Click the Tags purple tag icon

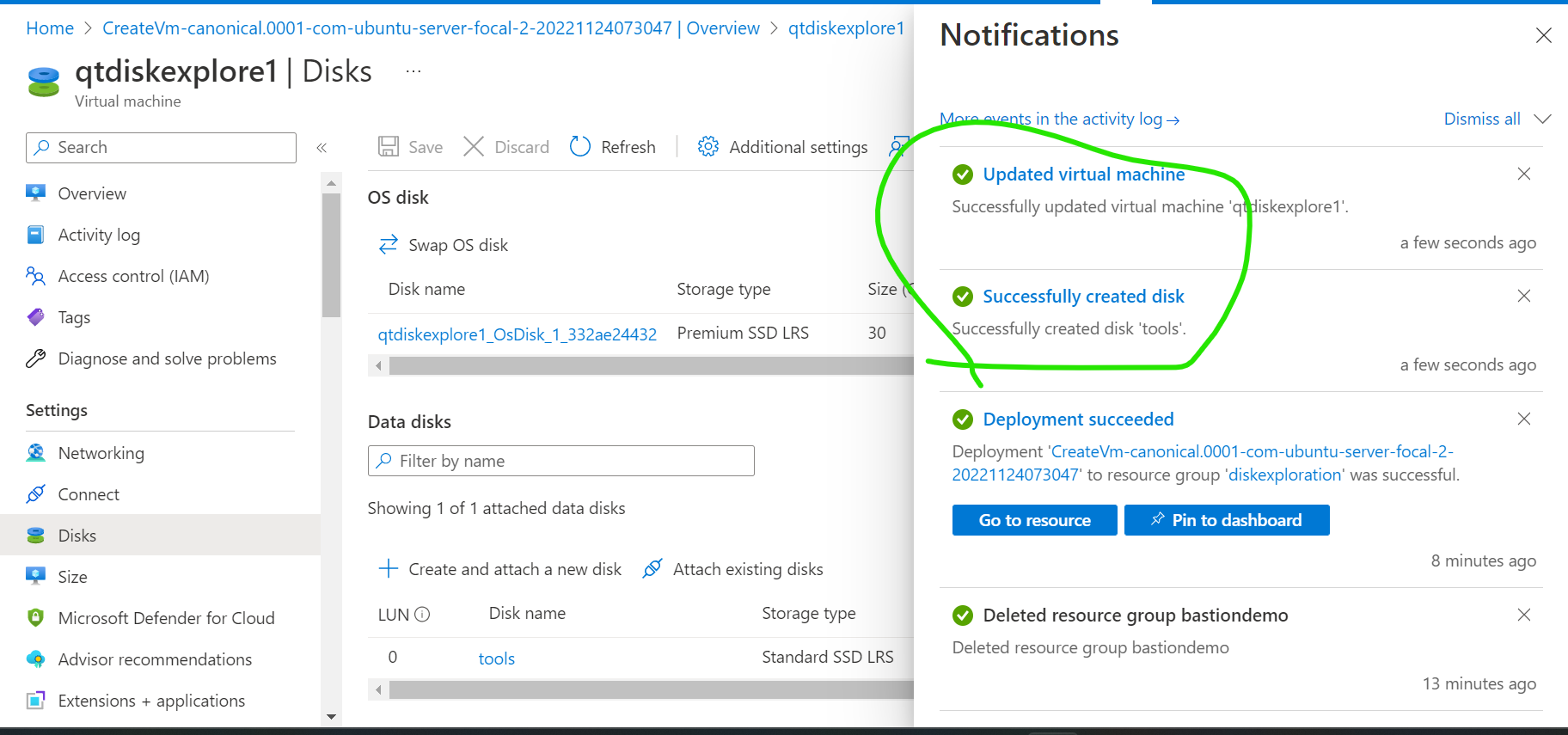coord(35,317)
